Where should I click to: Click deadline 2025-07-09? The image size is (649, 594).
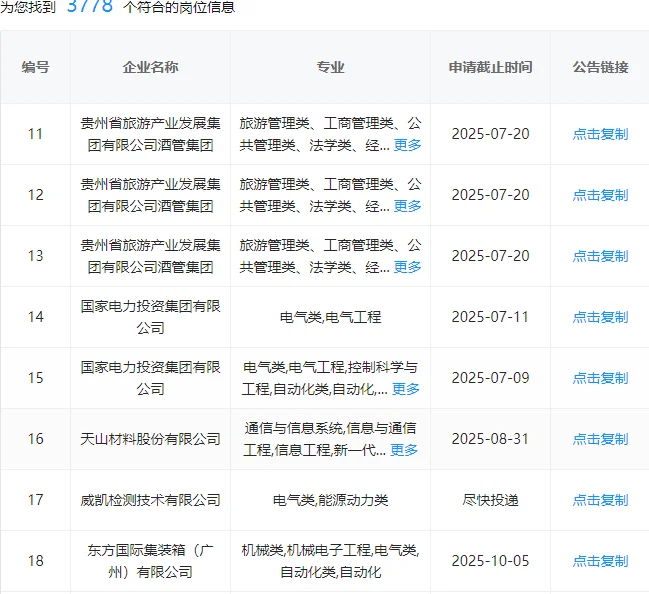[490, 378]
